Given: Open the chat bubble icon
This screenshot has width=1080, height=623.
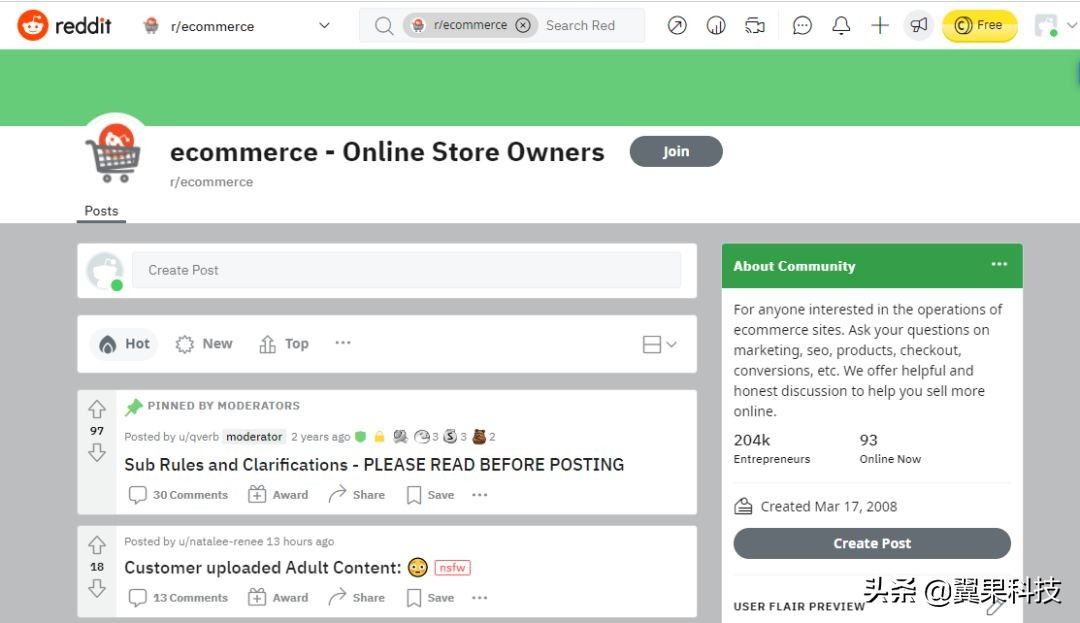Looking at the screenshot, I should click(802, 25).
